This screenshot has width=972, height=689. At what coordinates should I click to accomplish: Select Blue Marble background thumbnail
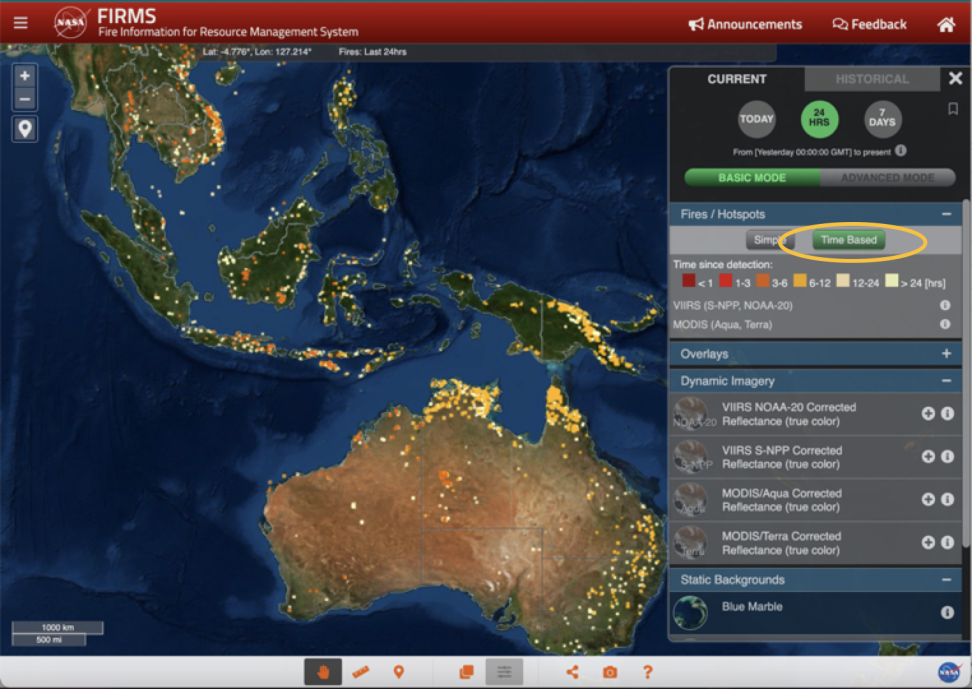(691, 612)
